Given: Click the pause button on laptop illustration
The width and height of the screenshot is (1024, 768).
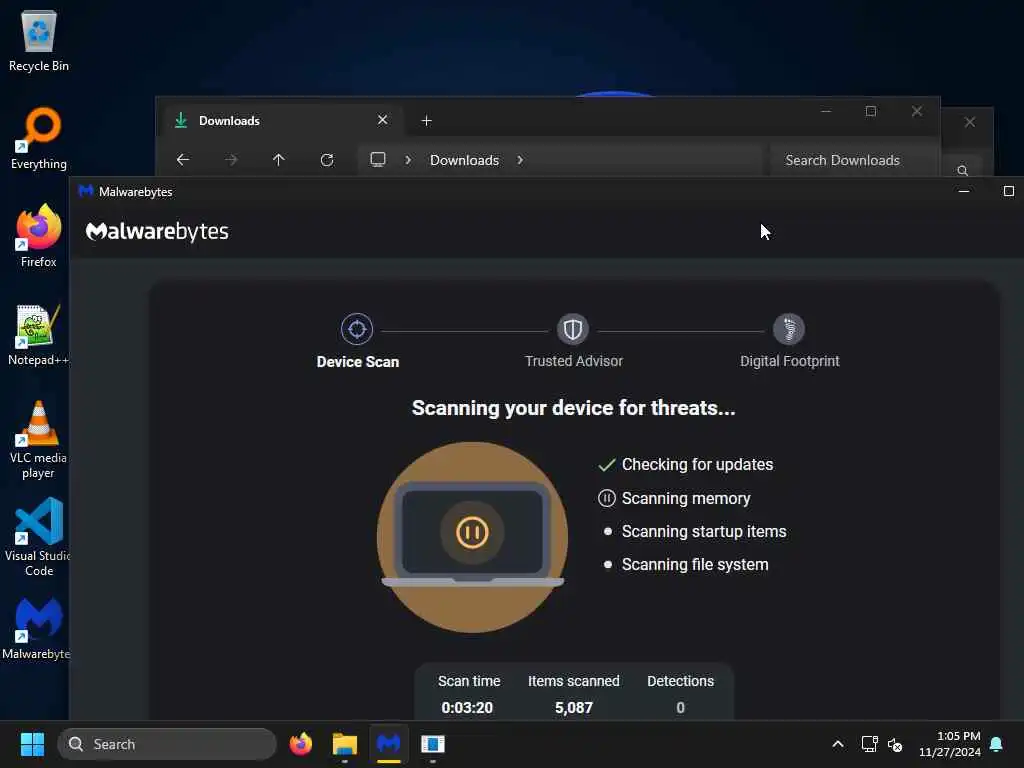Looking at the screenshot, I should 472,532.
